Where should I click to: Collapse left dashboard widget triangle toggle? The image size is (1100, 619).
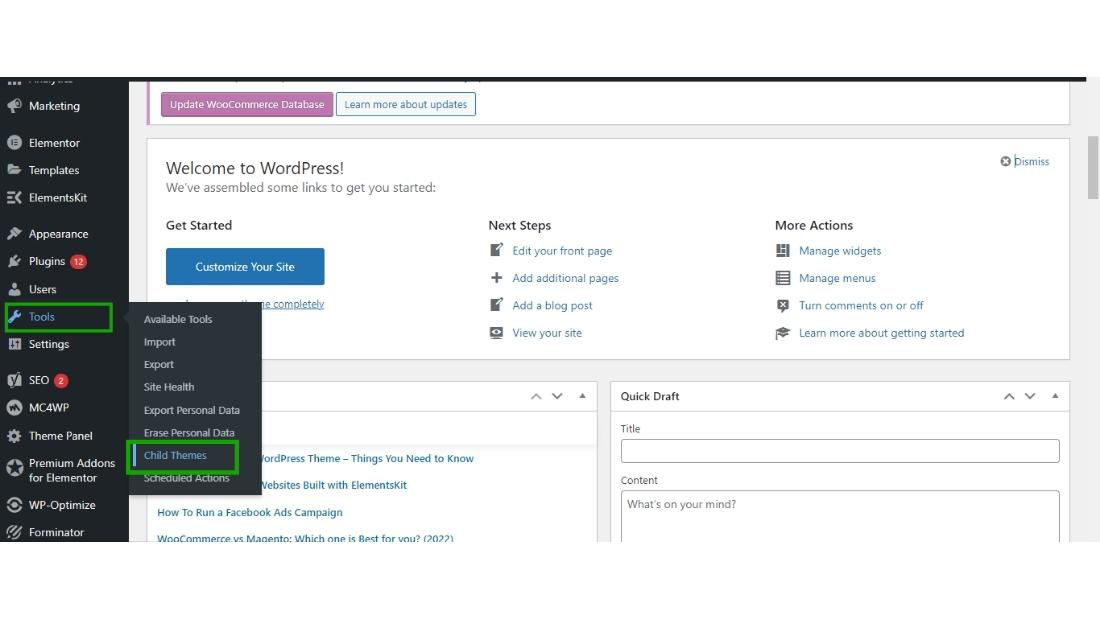582,396
